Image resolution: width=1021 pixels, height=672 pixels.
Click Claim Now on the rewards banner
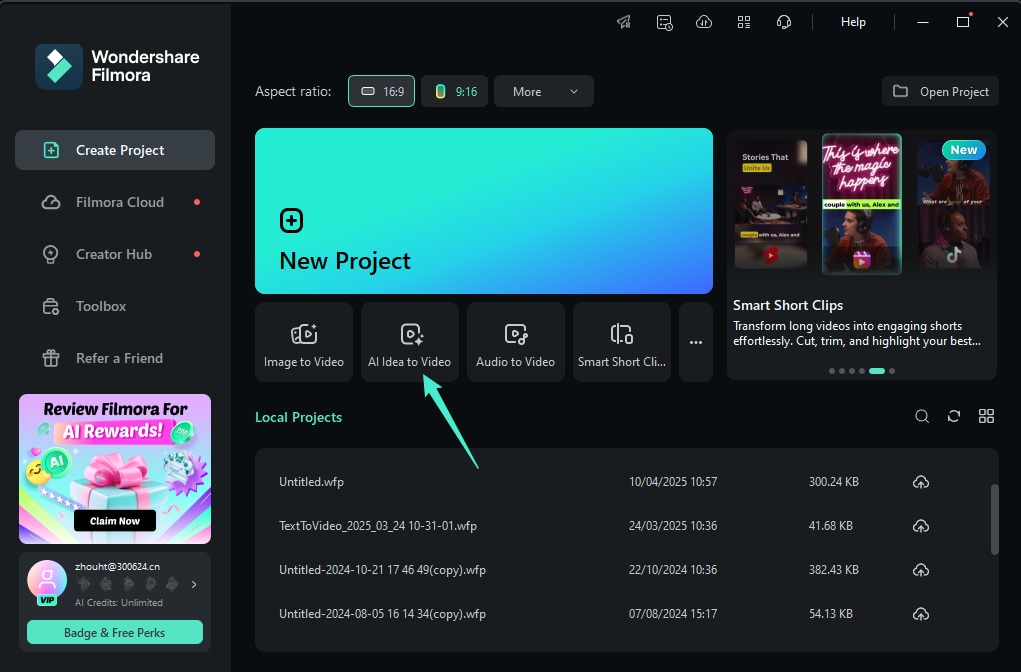point(115,521)
